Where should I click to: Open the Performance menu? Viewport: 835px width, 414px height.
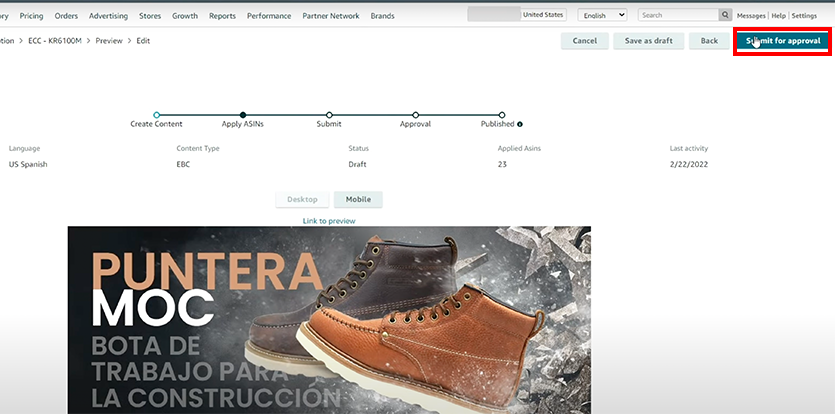coord(269,16)
